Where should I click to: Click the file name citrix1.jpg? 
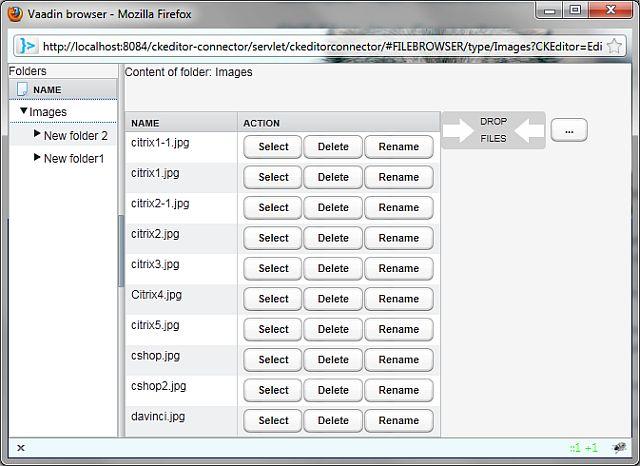click(x=155, y=173)
